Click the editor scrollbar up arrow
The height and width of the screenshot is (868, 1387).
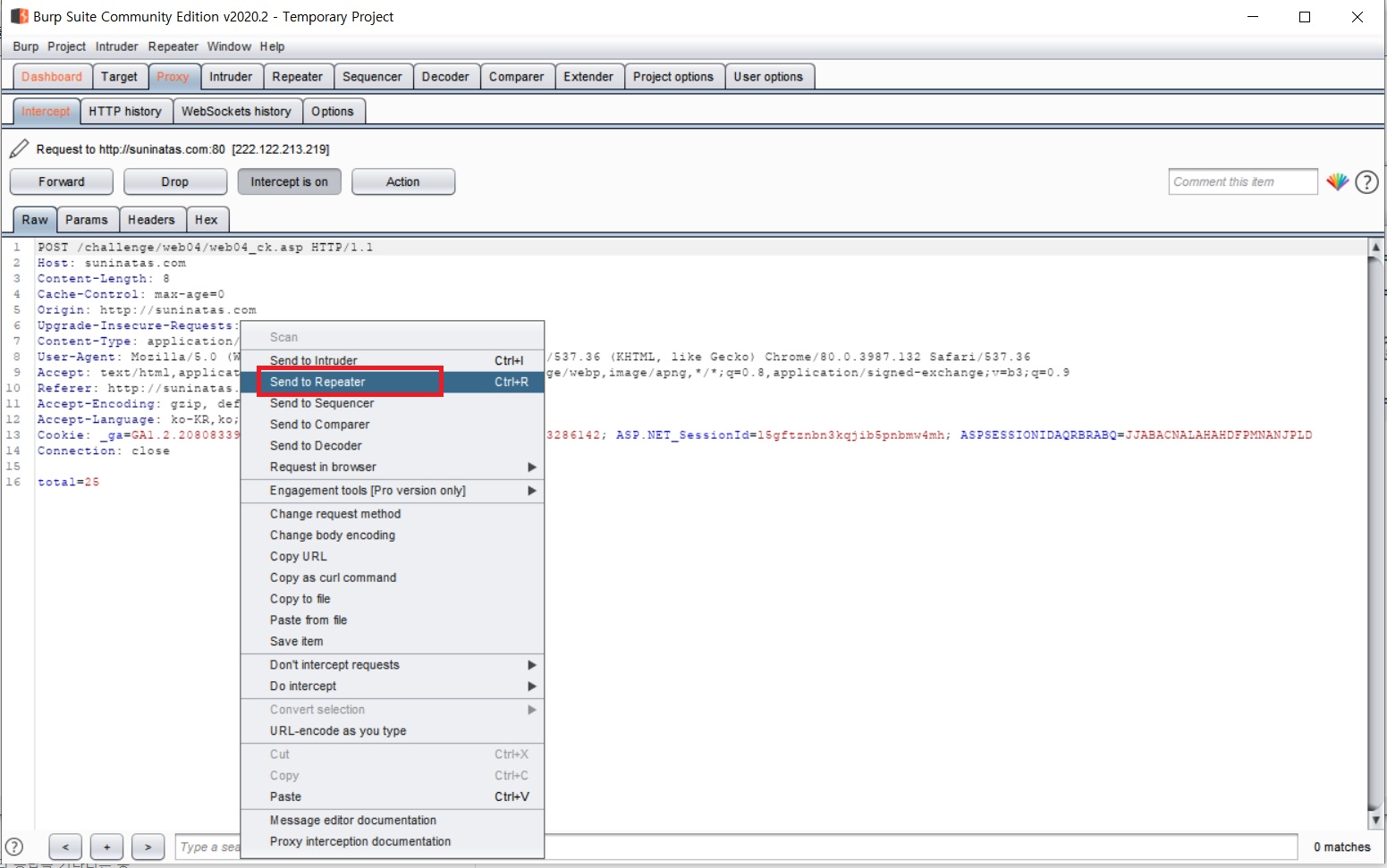[x=1375, y=247]
